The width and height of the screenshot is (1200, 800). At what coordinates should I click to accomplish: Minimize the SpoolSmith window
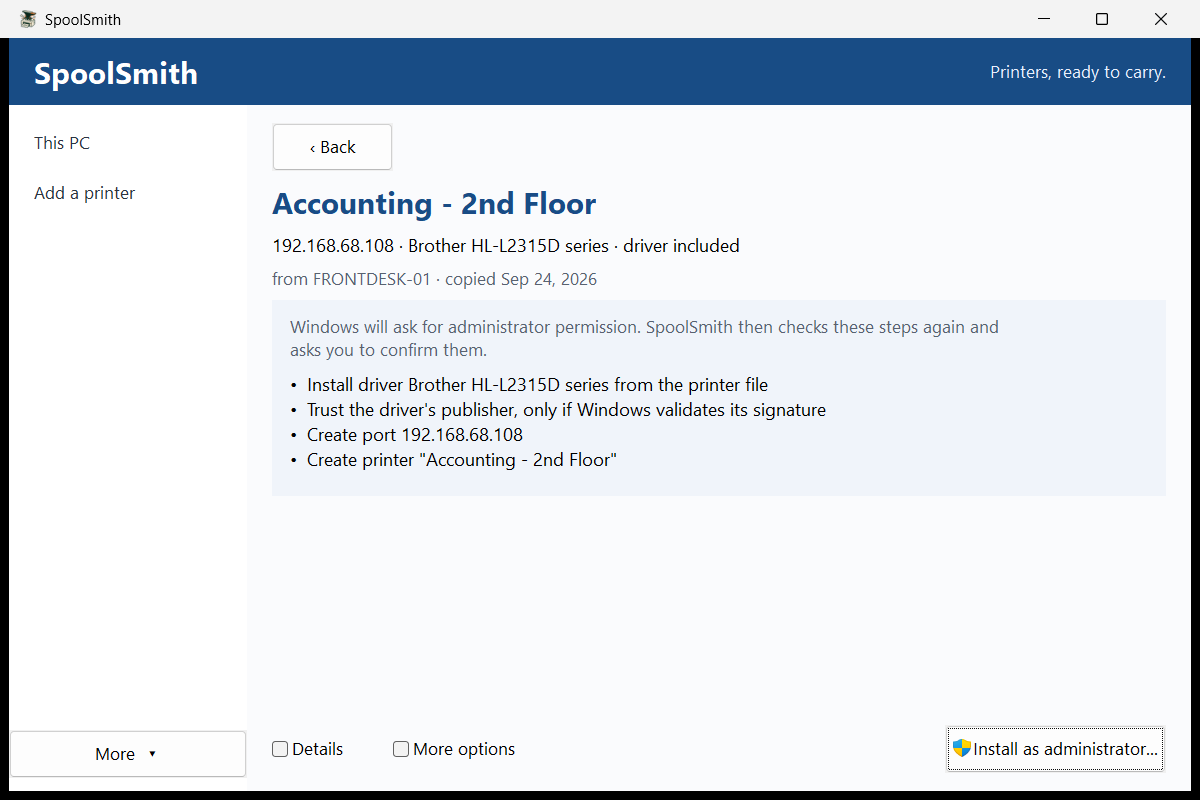coord(1043,19)
